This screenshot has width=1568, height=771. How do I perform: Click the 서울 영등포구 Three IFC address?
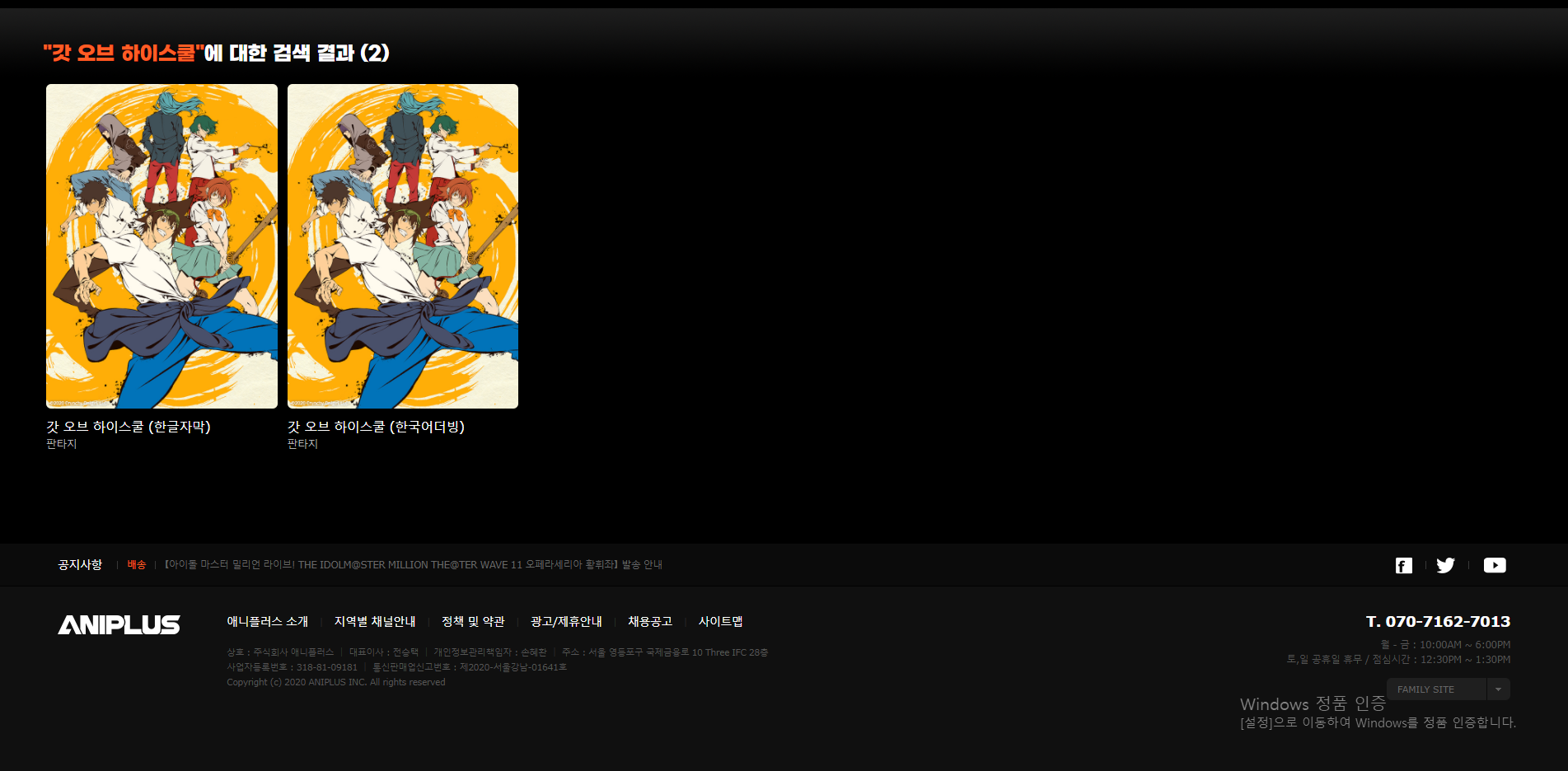[x=665, y=652]
